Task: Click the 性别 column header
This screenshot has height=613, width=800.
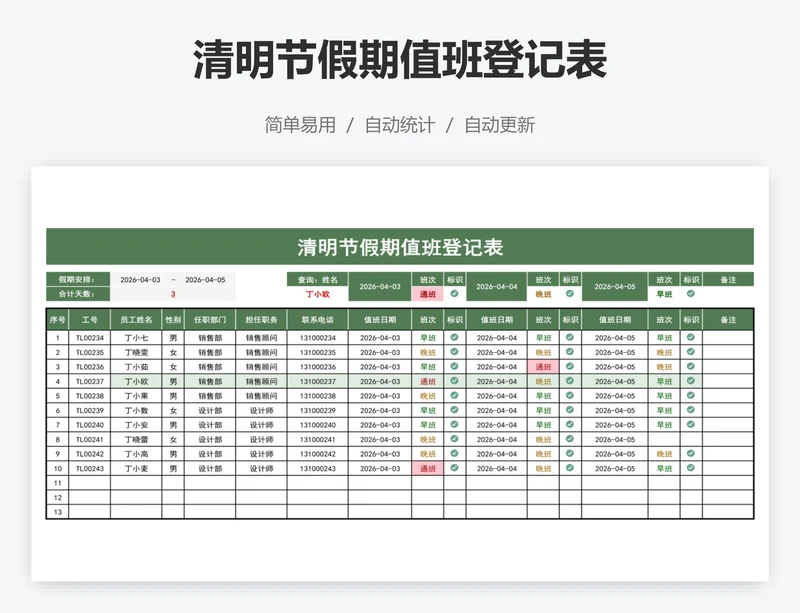Action: (x=173, y=320)
